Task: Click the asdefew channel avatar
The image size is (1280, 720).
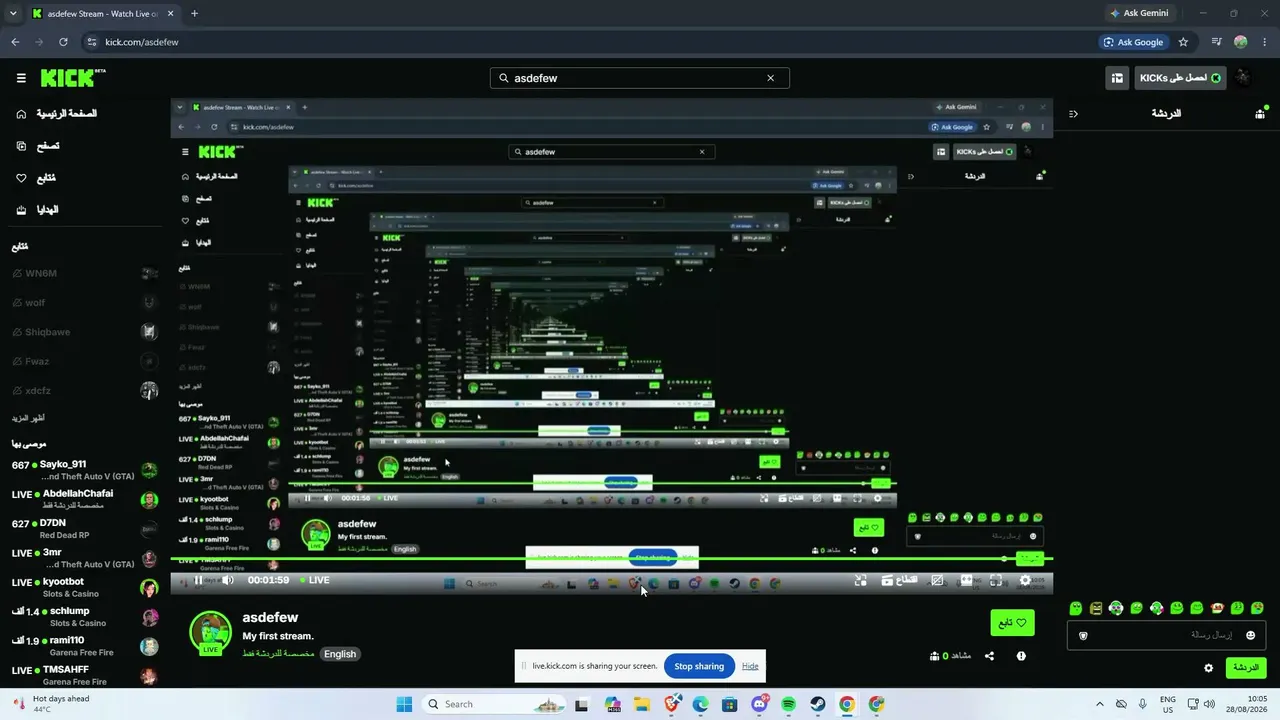Action: (210, 632)
